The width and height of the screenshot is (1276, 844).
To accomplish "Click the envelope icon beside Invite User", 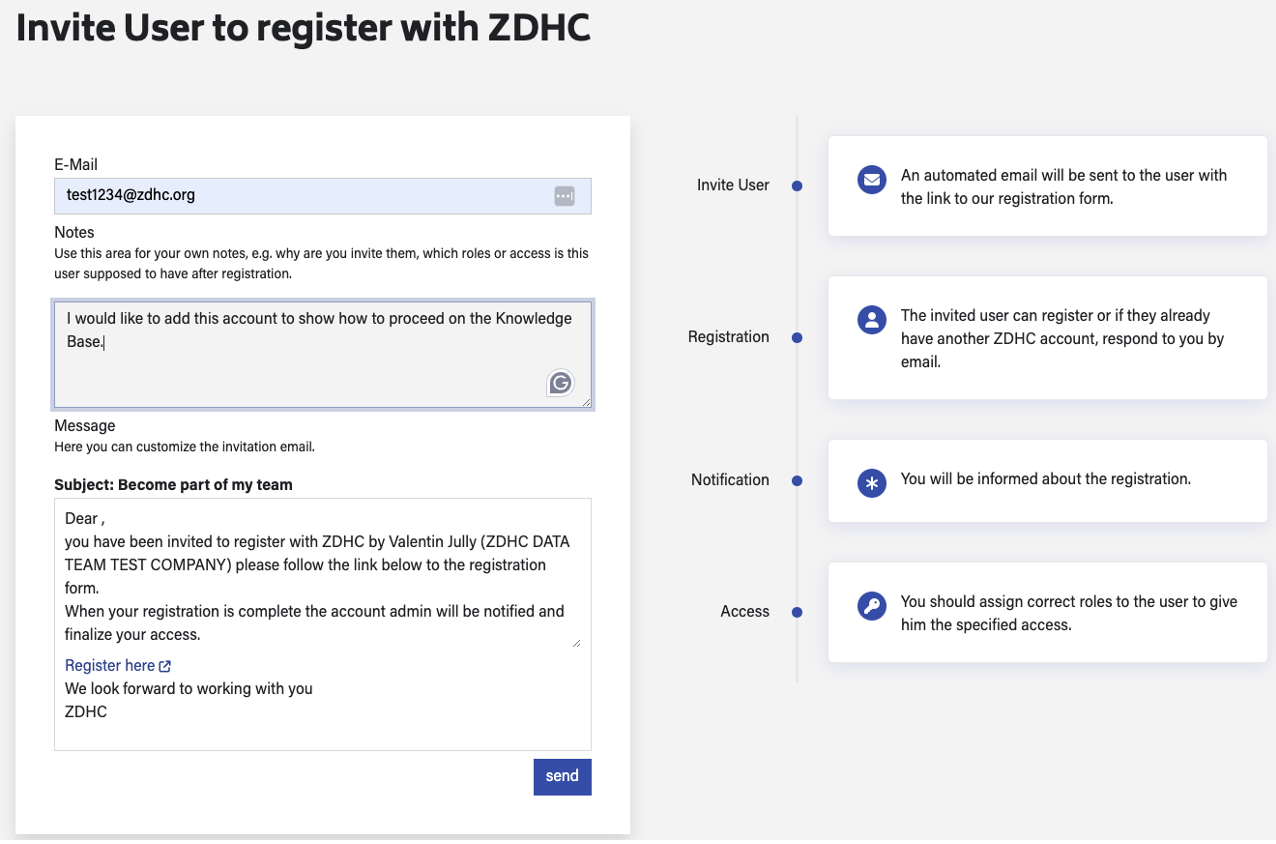I will tap(872, 180).
